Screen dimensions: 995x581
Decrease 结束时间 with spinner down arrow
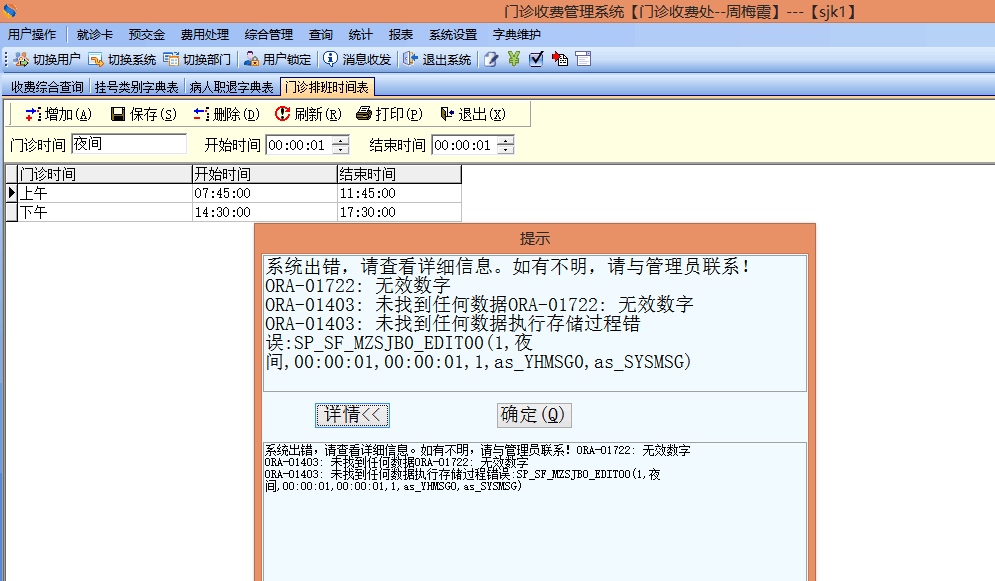506,150
